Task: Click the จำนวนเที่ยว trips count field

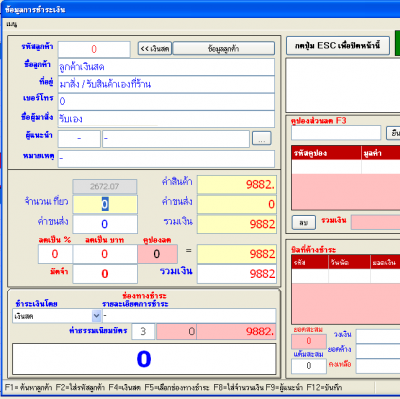Action: click(105, 204)
